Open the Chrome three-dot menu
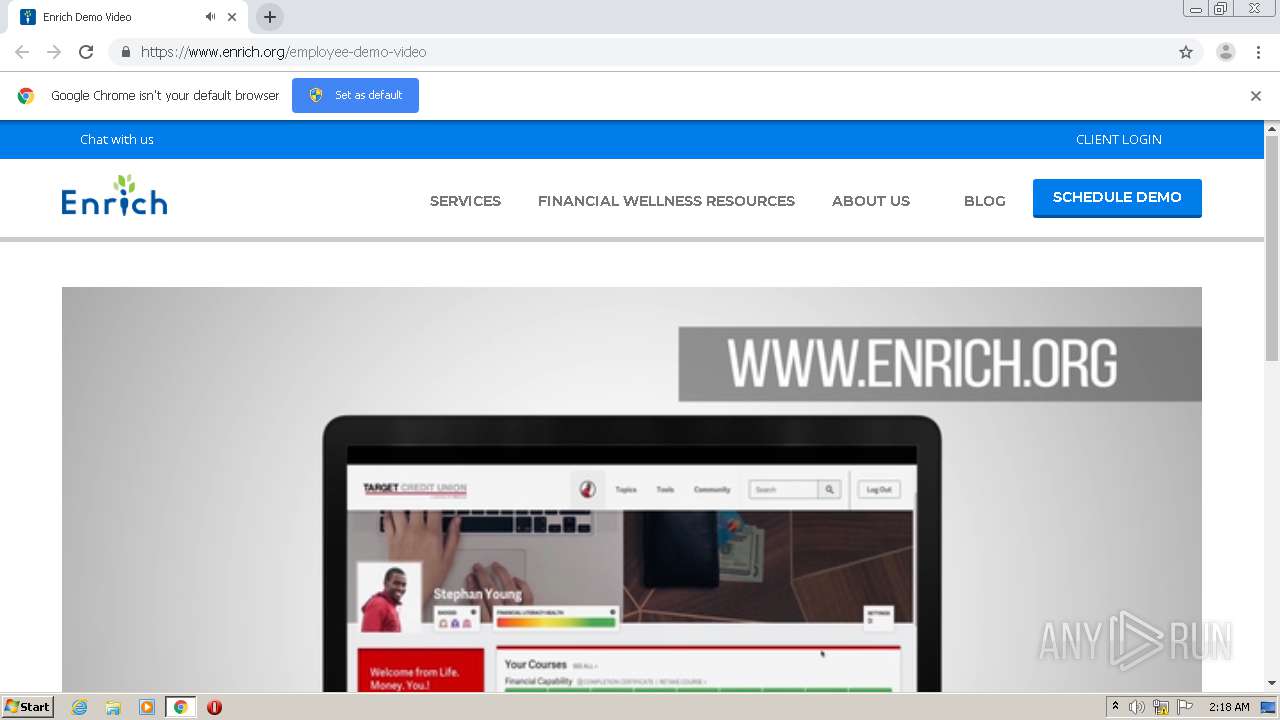The height and width of the screenshot is (720, 1280). [x=1258, y=52]
